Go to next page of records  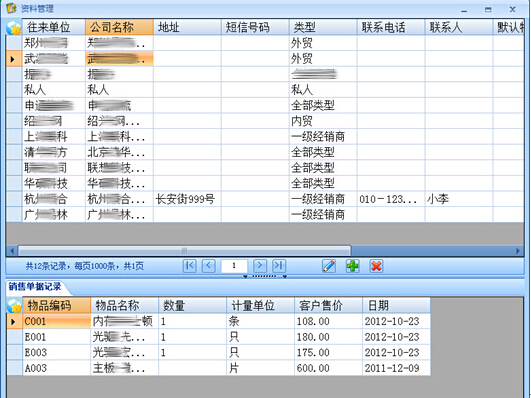[x=260, y=266]
